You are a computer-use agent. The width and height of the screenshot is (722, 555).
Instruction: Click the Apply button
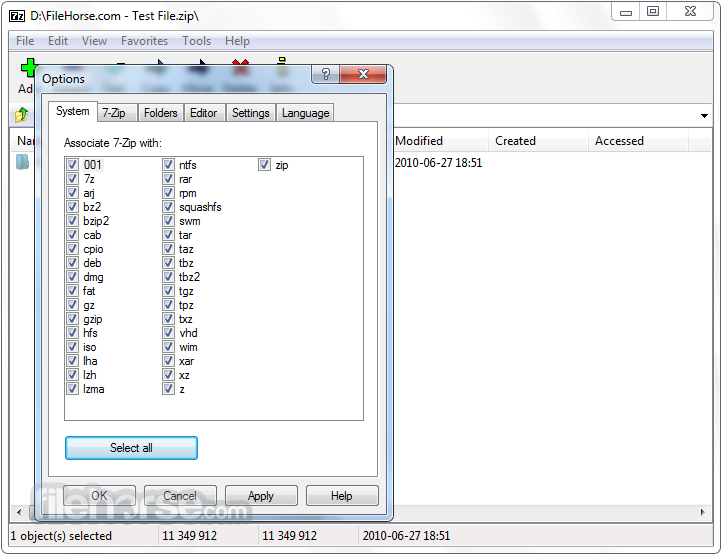261,496
